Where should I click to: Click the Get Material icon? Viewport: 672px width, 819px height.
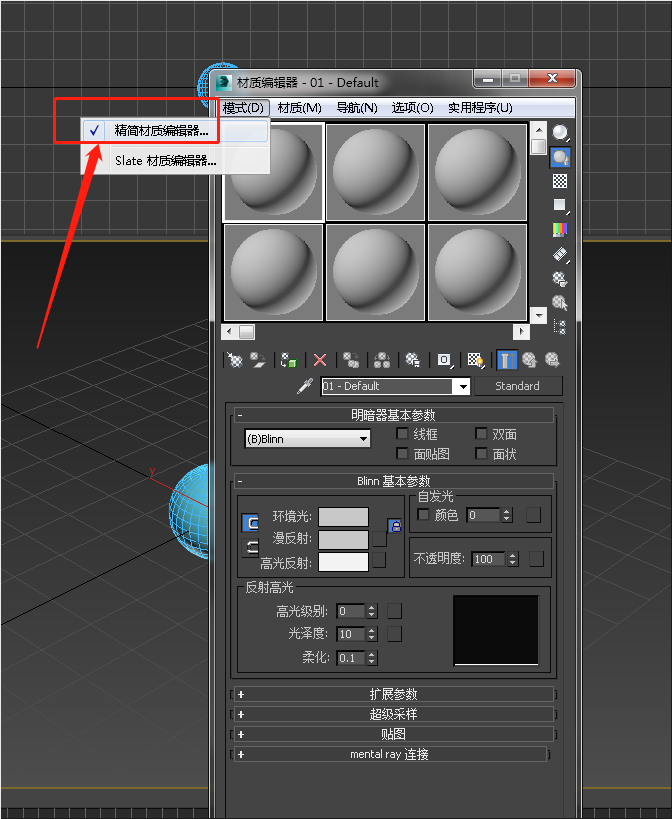click(235, 360)
